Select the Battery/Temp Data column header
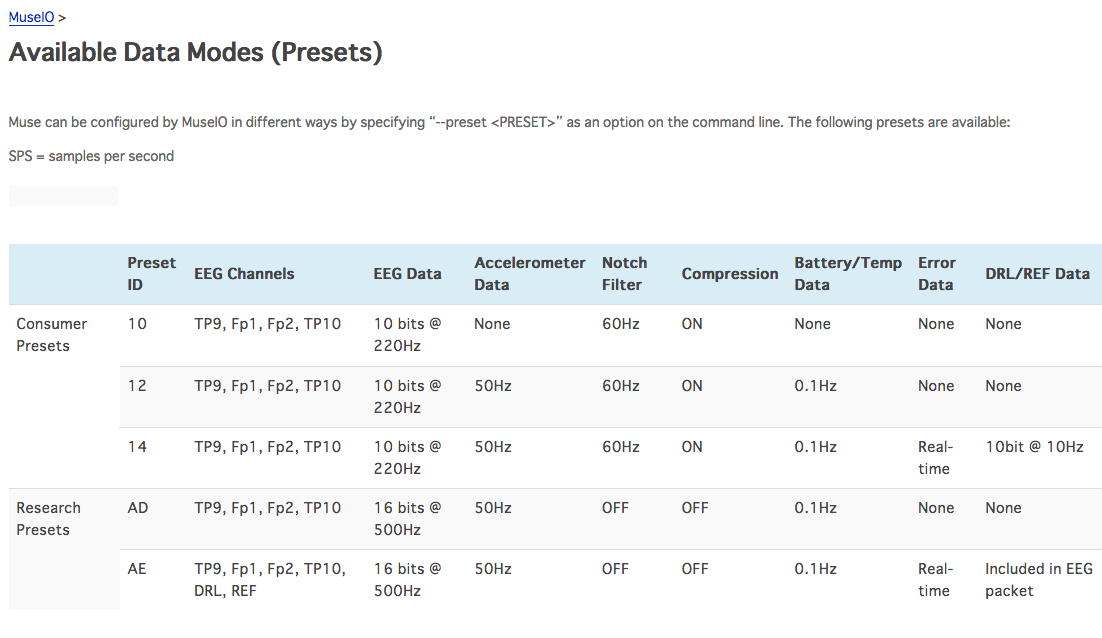 coord(847,273)
